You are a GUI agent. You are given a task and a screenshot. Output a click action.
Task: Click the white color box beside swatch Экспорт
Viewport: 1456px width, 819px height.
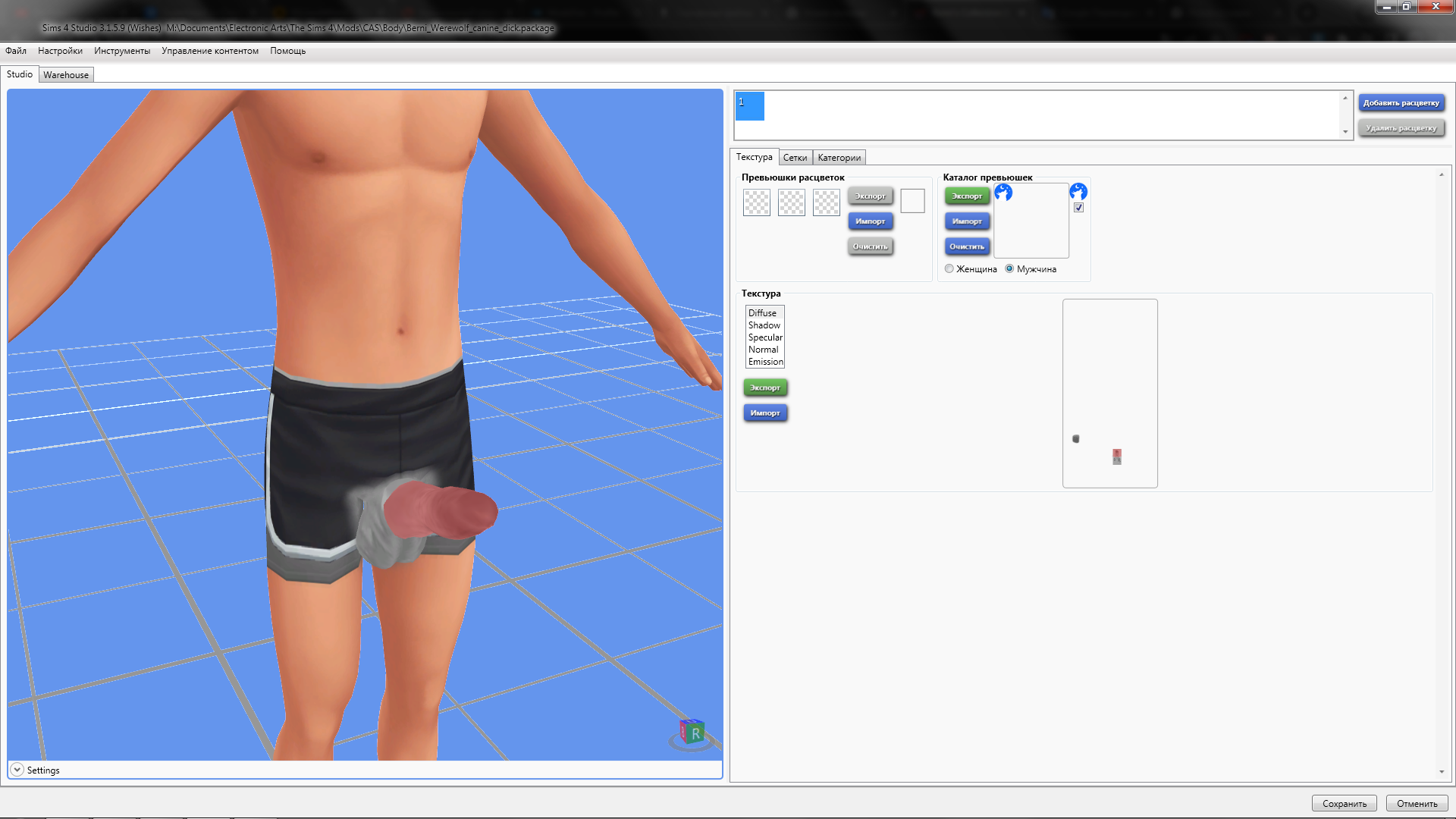click(x=912, y=201)
